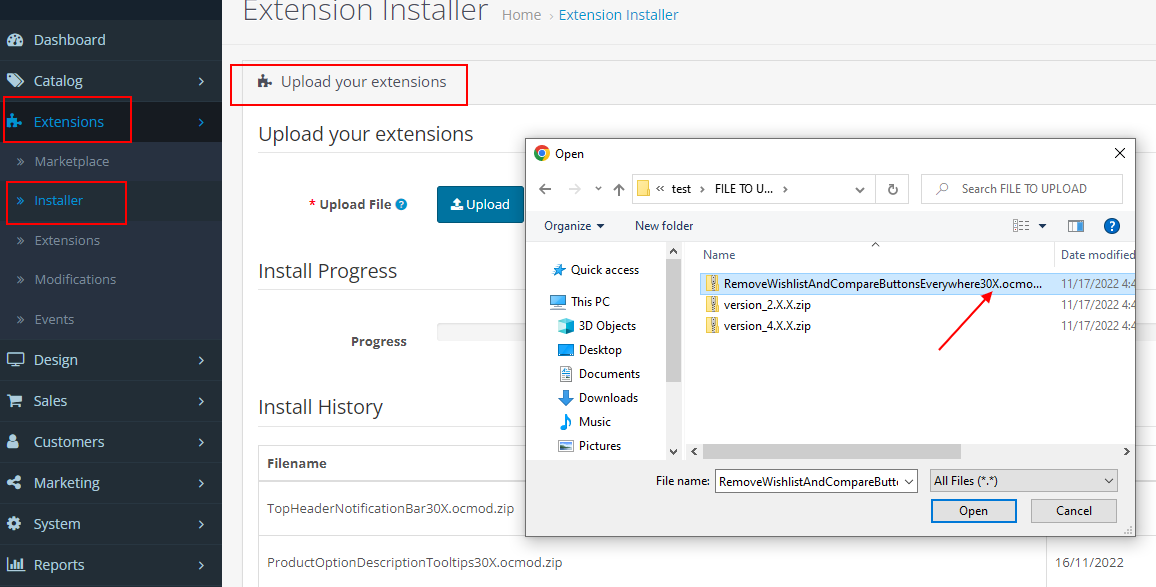Screen dimensions: 1156x587
Task: Click the file dialog help icon
Action: [1111, 226]
